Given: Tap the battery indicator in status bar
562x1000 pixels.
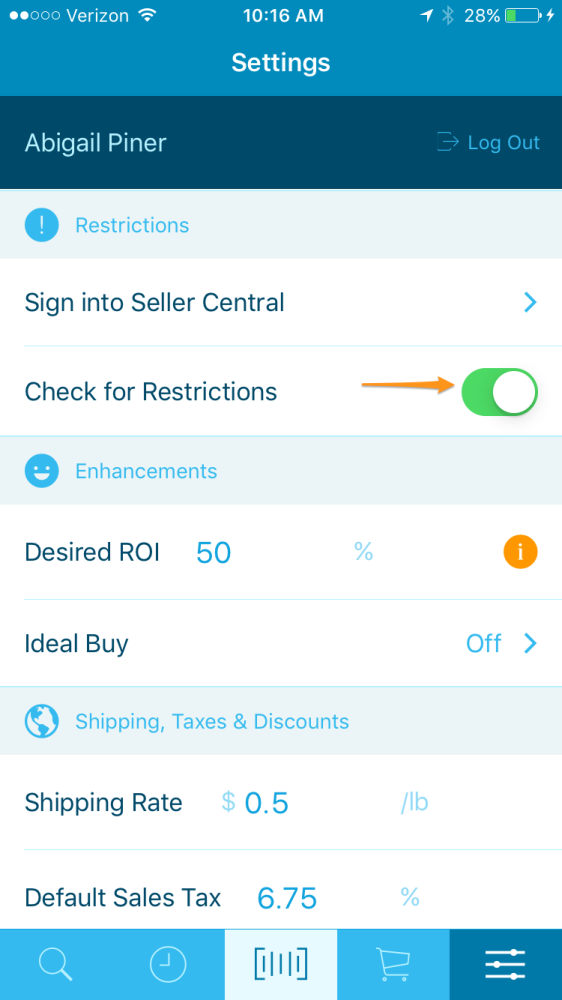Looking at the screenshot, I should [x=521, y=16].
